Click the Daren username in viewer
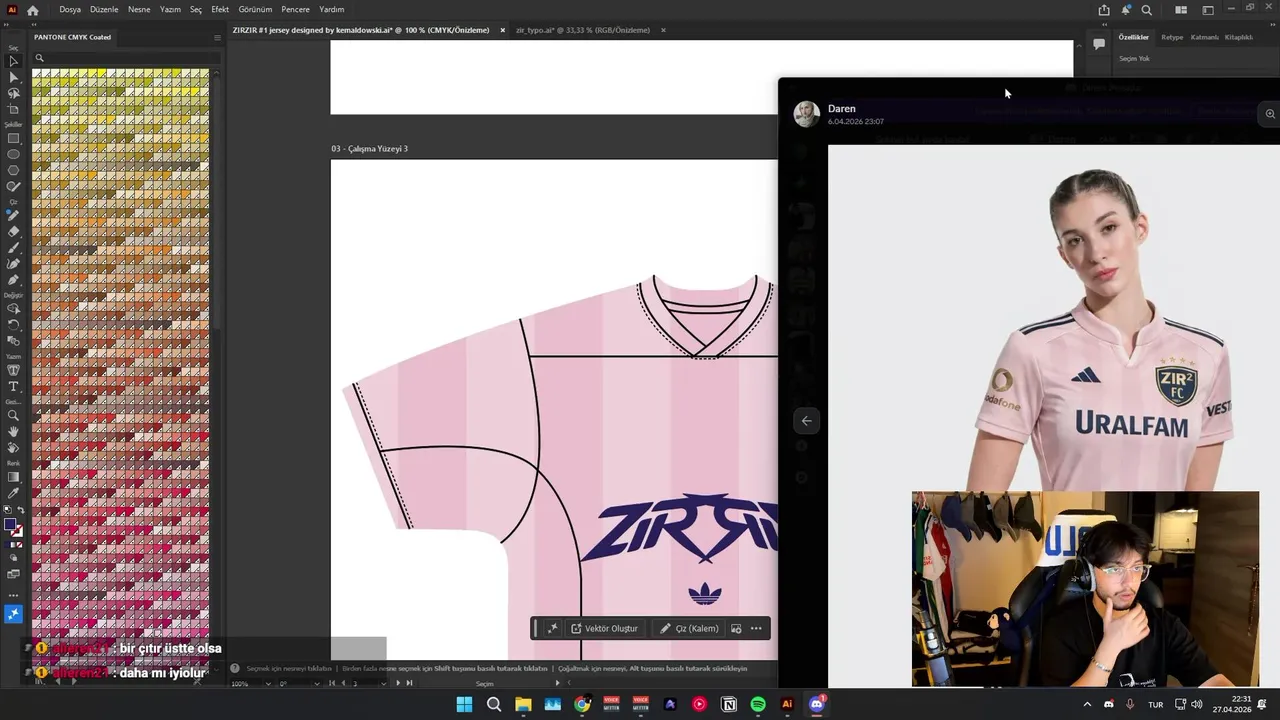Screen dimensions: 1280x720 (x=842, y=108)
